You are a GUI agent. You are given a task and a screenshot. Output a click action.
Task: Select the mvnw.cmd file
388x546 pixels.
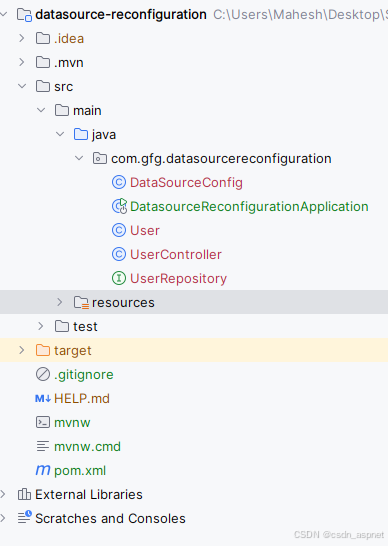click(x=87, y=446)
